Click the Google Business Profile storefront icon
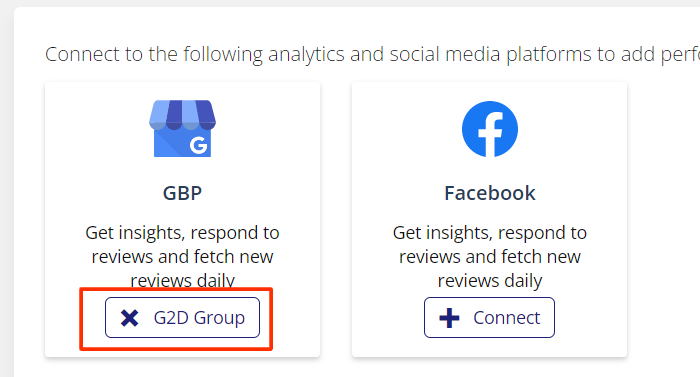The width and height of the screenshot is (700, 377). [x=182, y=129]
